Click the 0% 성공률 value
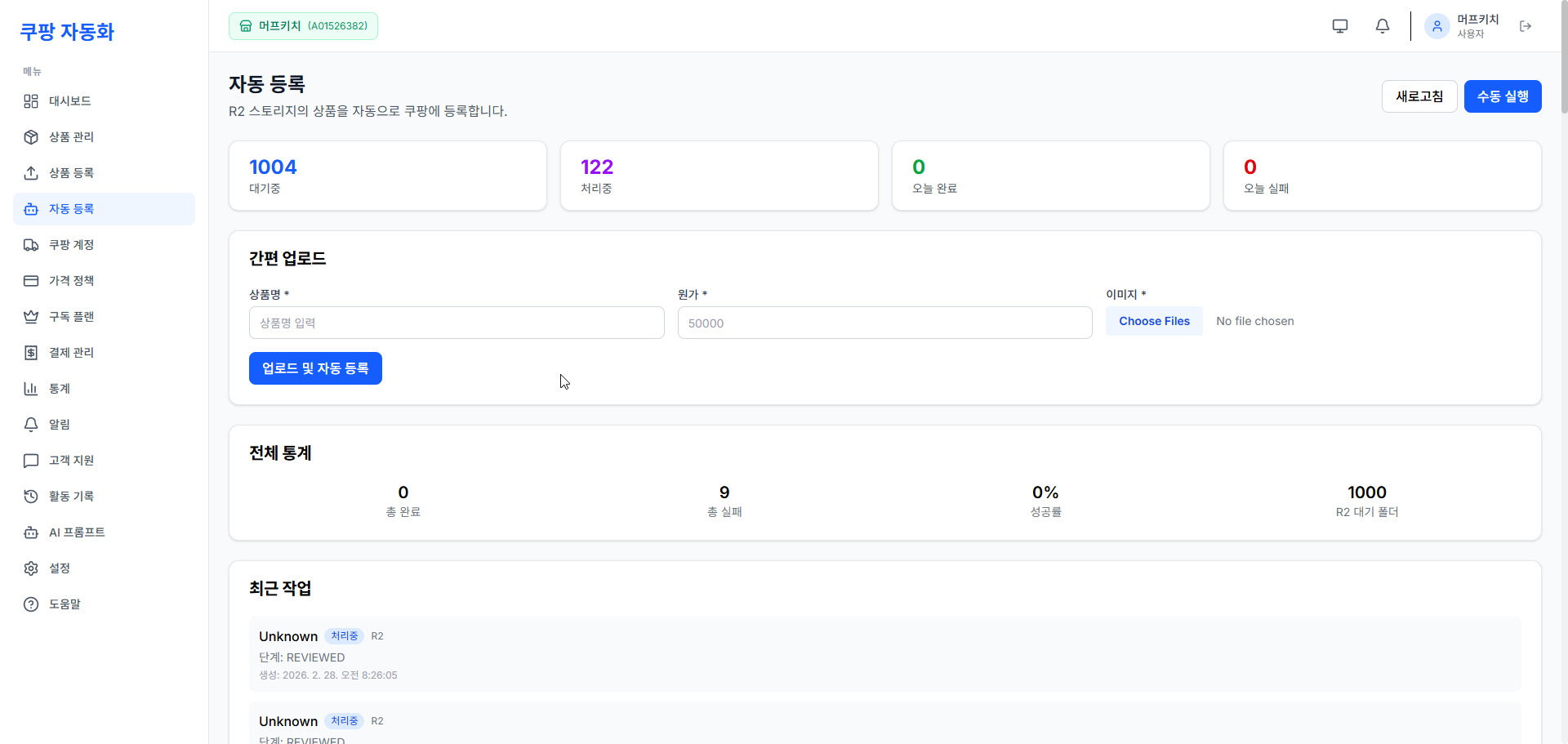 coord(1045,492)
